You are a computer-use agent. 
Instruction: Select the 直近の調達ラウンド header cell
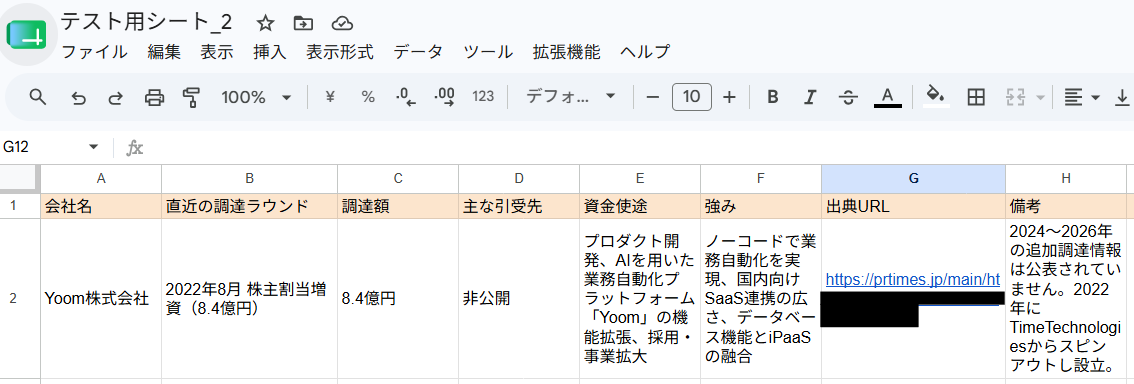250,206
